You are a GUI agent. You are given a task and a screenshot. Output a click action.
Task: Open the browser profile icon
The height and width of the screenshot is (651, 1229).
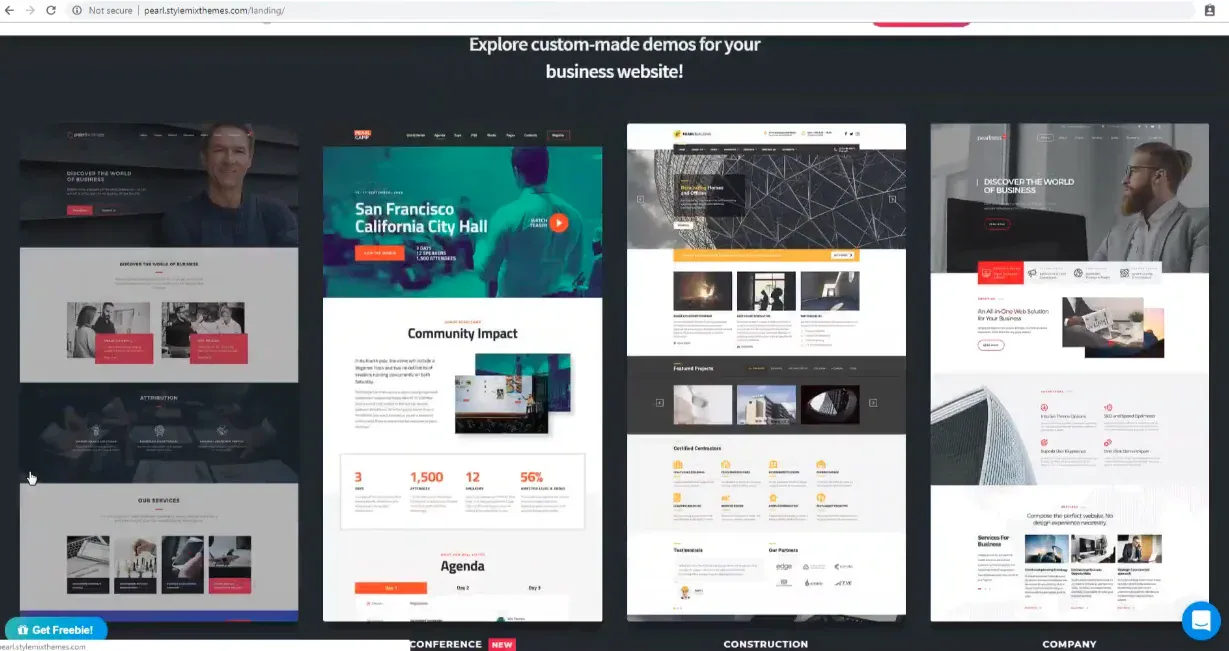pos(1210,10)
